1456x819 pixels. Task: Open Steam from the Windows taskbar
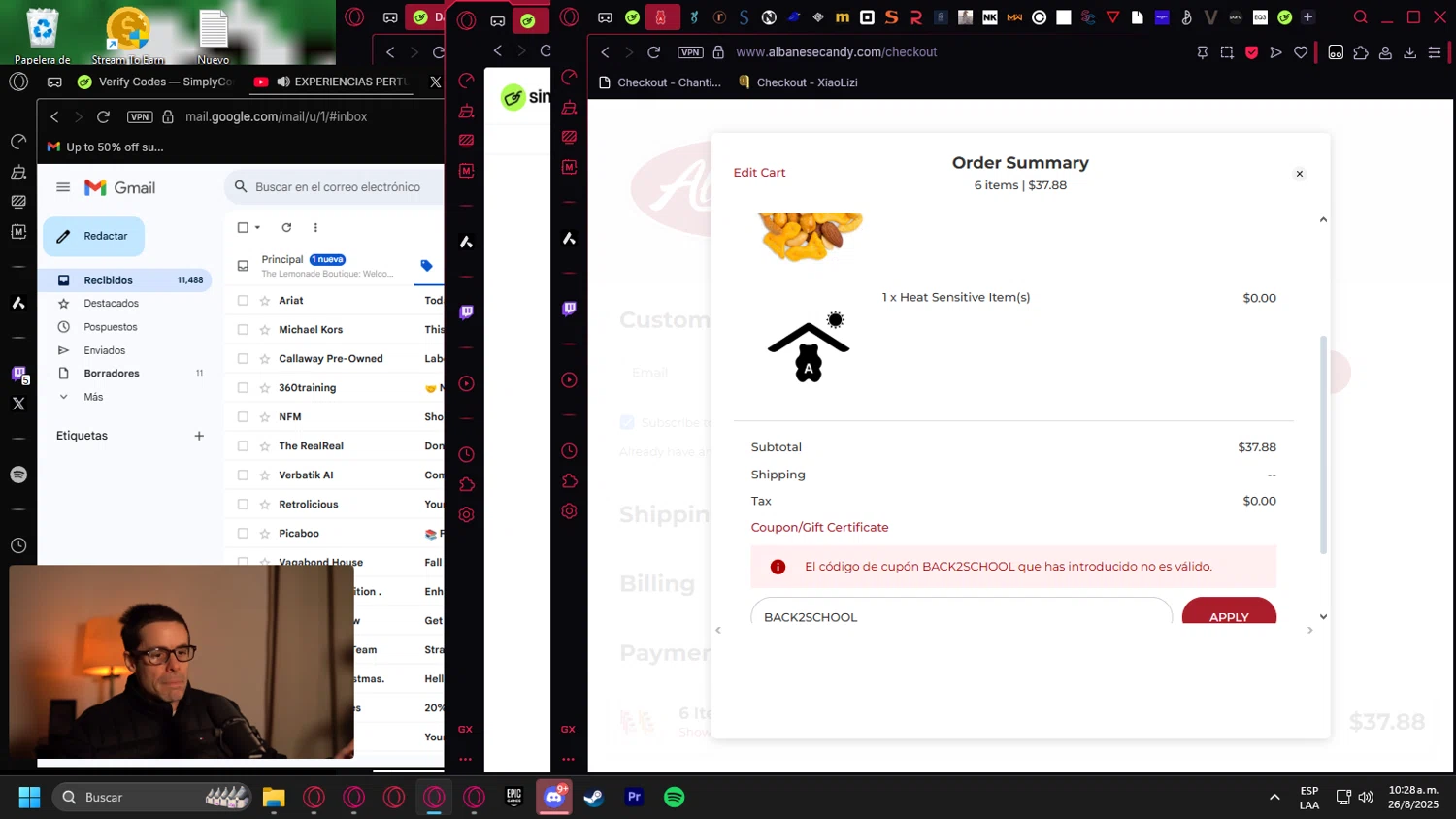(x=593, y=797)
